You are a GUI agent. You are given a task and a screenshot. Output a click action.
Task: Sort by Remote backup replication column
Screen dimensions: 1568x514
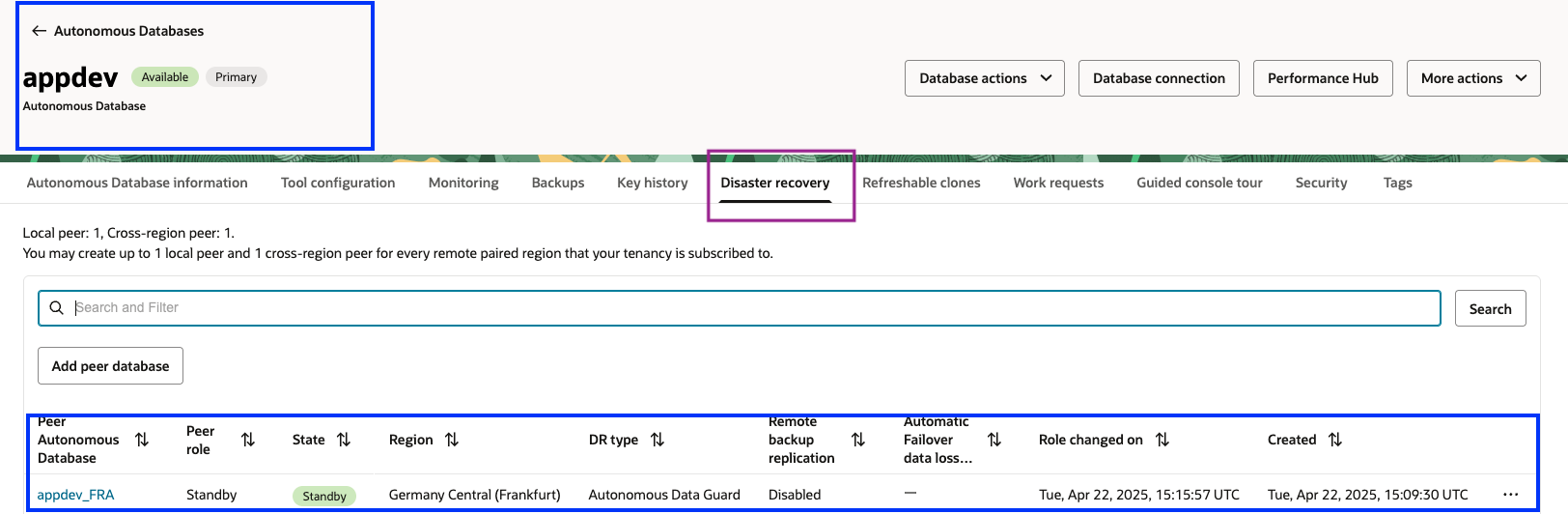(858, 440)
